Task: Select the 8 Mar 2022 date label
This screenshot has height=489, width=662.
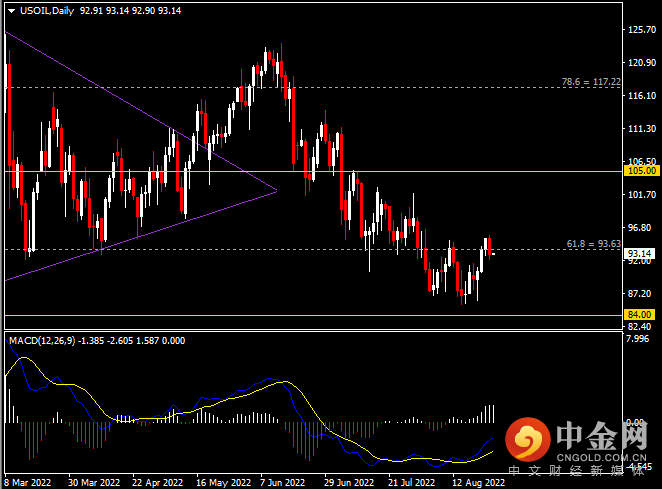Action: (28, 482)
